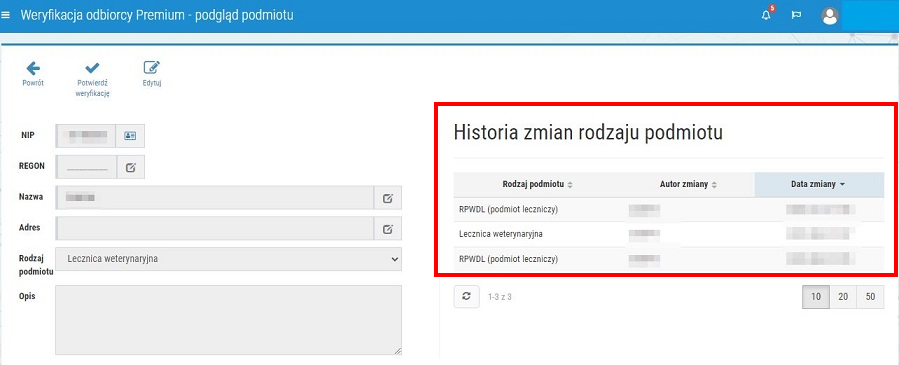This screenshot has height=365, width=899.
Task: Open the user profile avatar
Action: coord(830,16)
